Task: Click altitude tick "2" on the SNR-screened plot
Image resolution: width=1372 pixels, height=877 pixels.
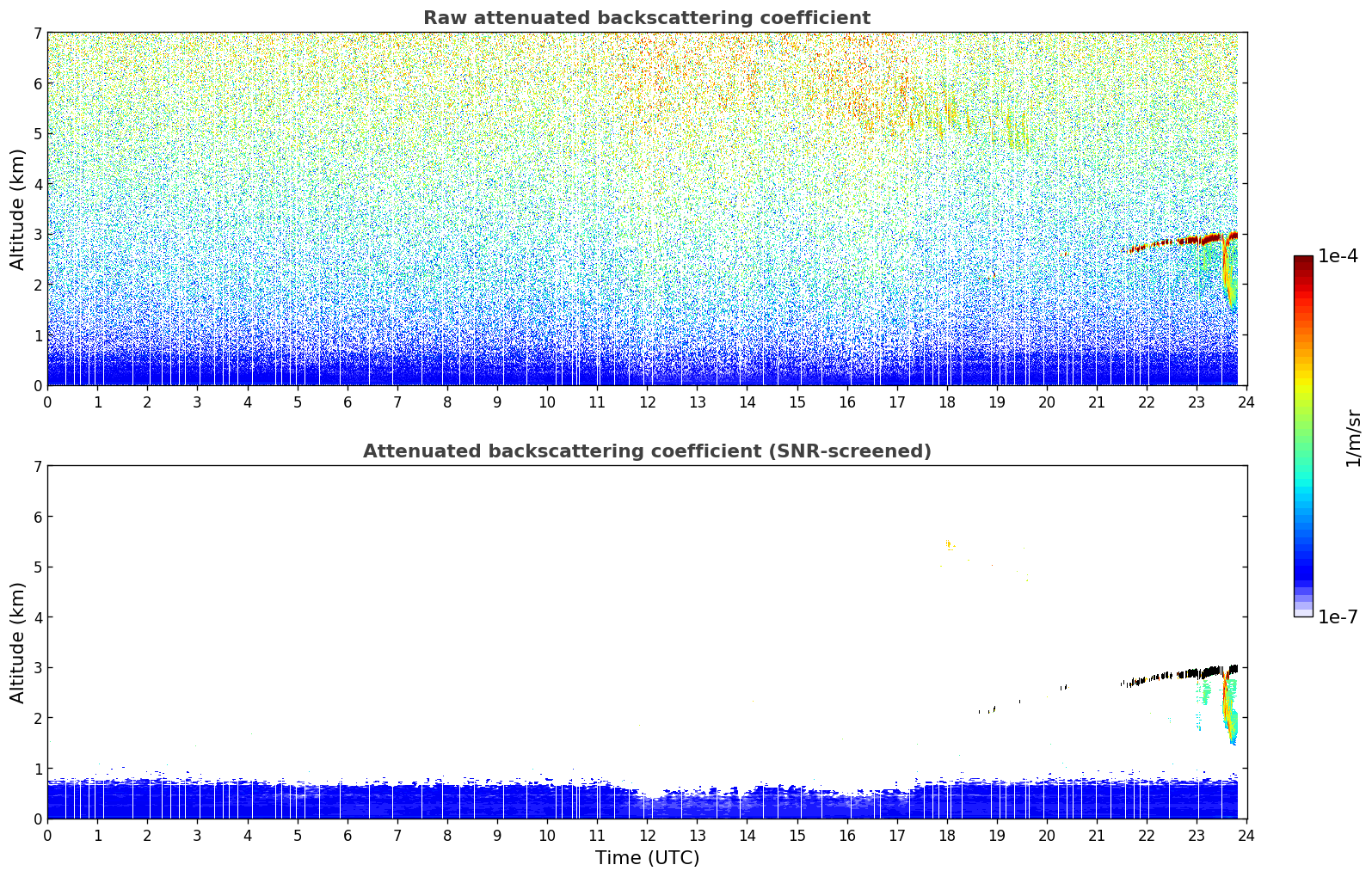Action: [38, 718]
